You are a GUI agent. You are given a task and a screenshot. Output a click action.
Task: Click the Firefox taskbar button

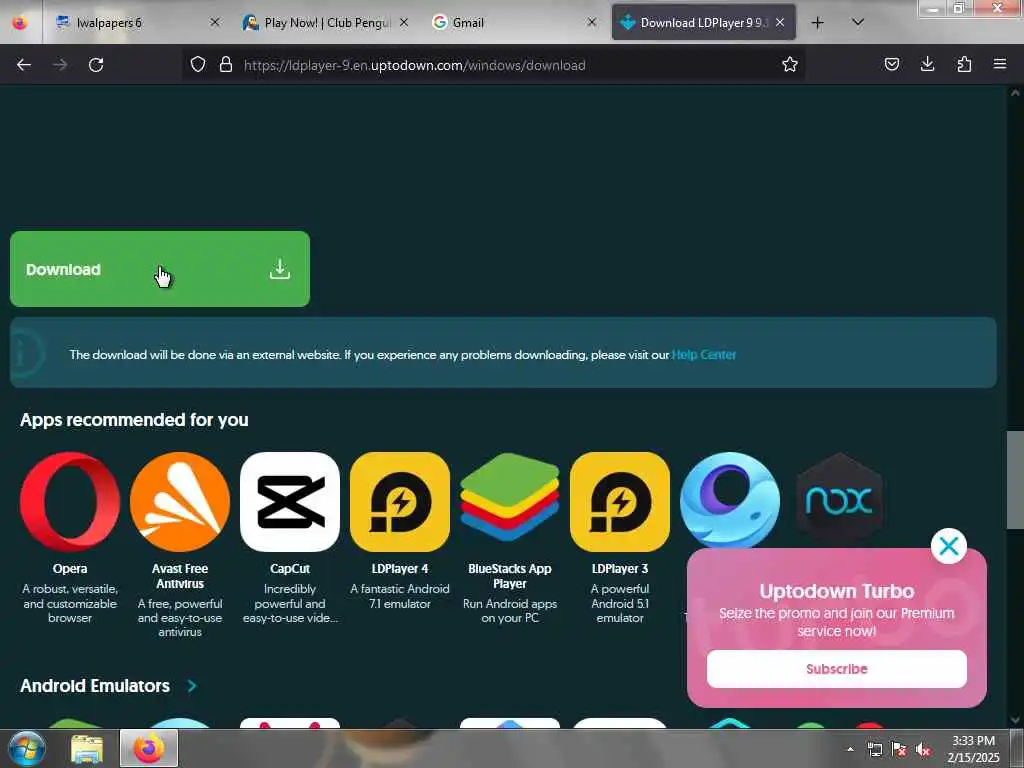pos(149,748)
